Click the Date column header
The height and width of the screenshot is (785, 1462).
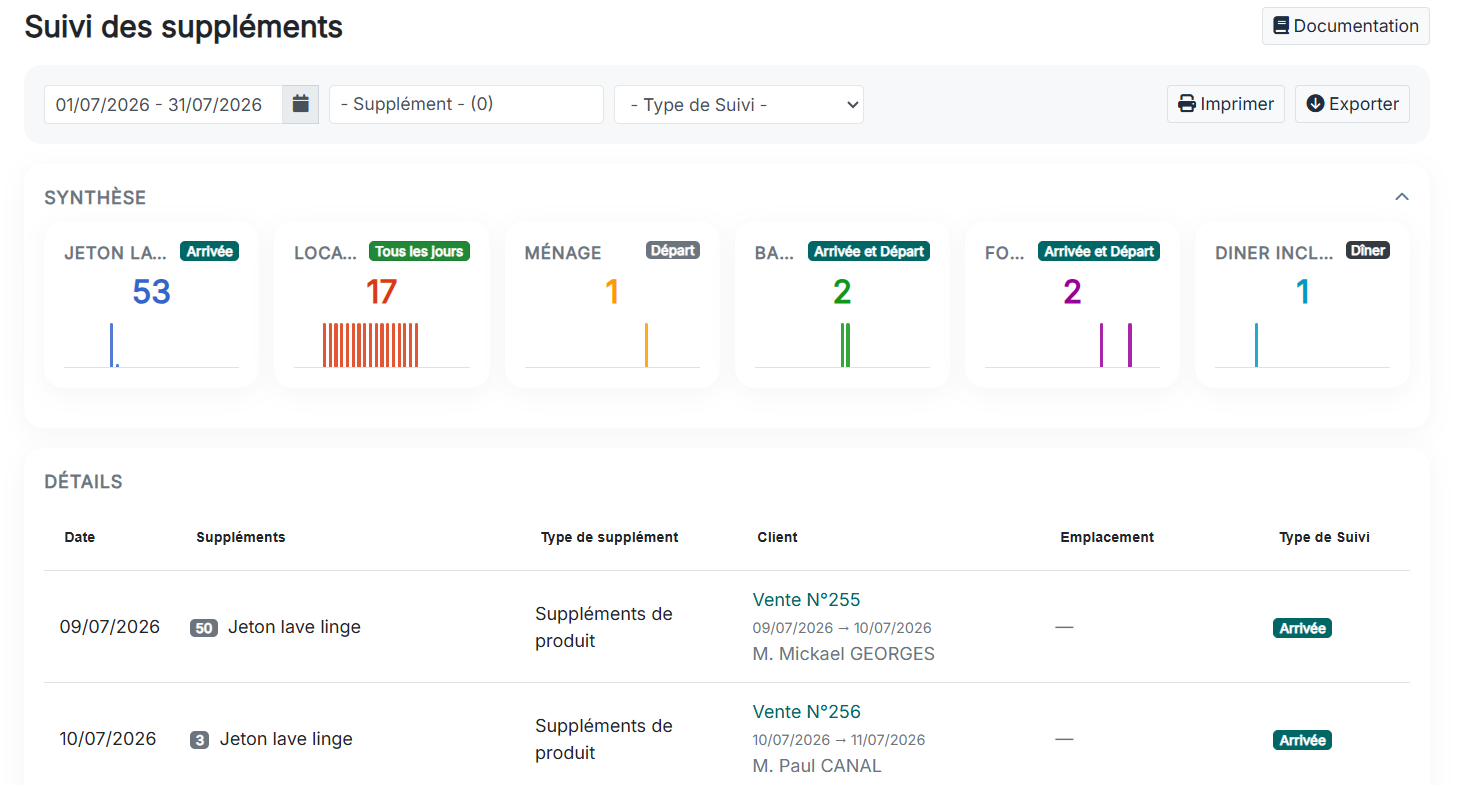[80, 537]
